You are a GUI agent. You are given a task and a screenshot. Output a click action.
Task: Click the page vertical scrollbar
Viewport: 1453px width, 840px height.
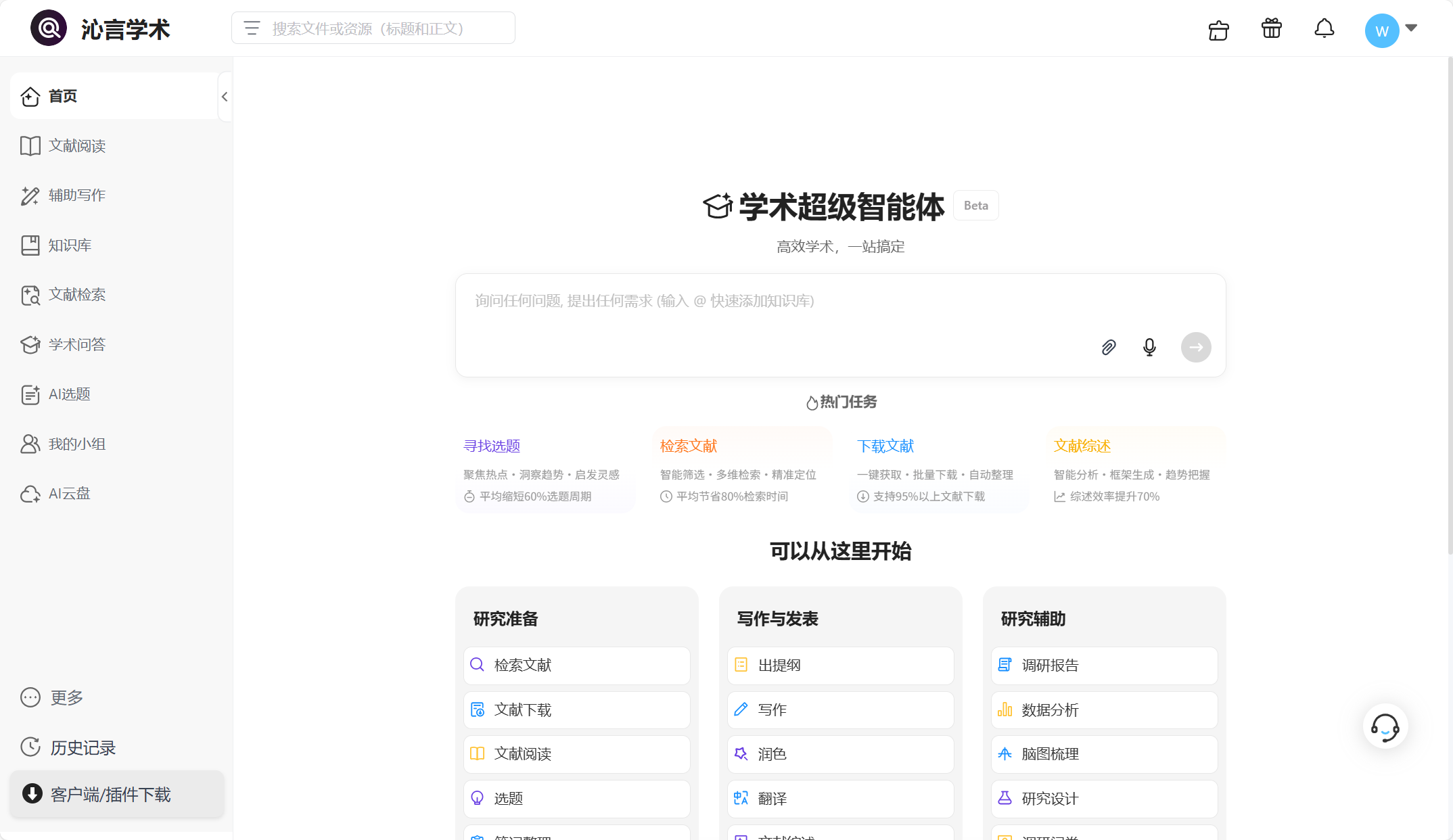click(1449, 304)
